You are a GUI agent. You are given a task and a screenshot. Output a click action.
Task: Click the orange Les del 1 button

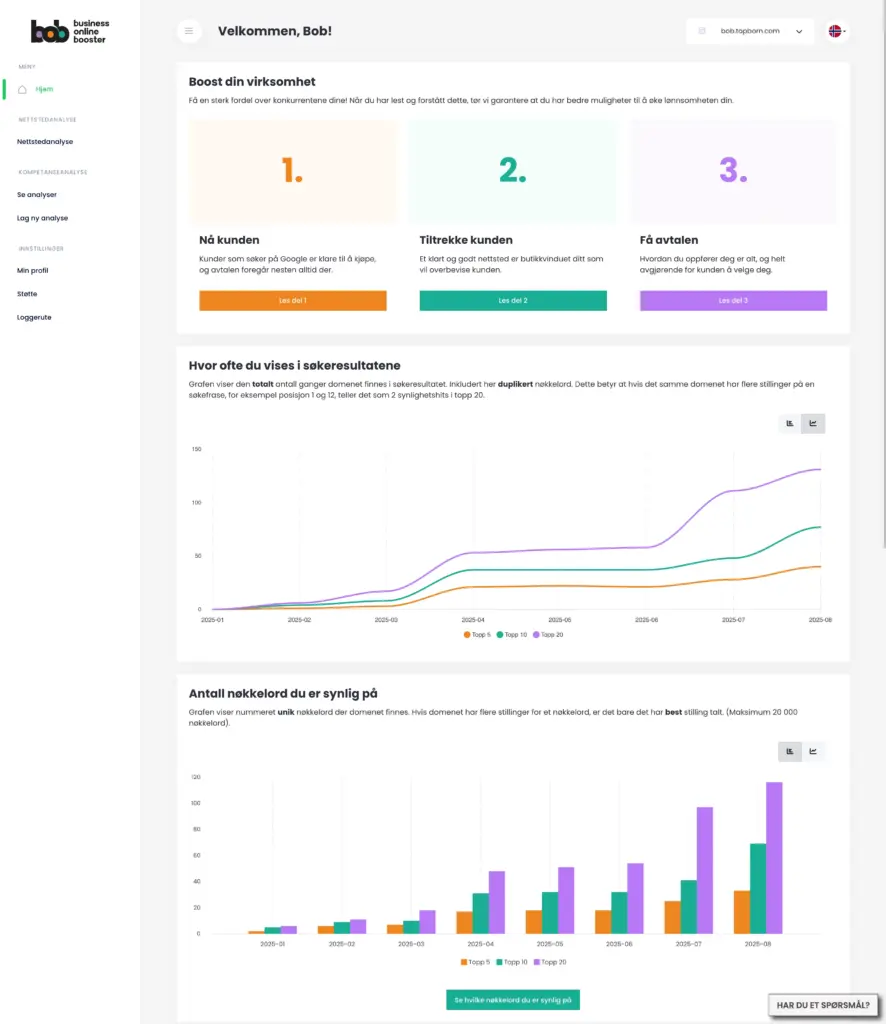[293, 301]
